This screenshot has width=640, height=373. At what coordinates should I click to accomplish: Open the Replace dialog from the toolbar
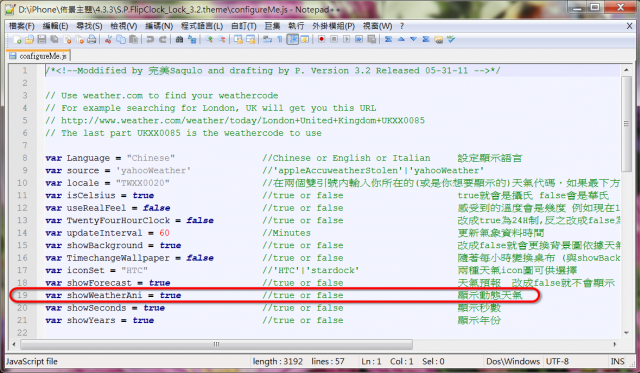[x=192, y=40]
